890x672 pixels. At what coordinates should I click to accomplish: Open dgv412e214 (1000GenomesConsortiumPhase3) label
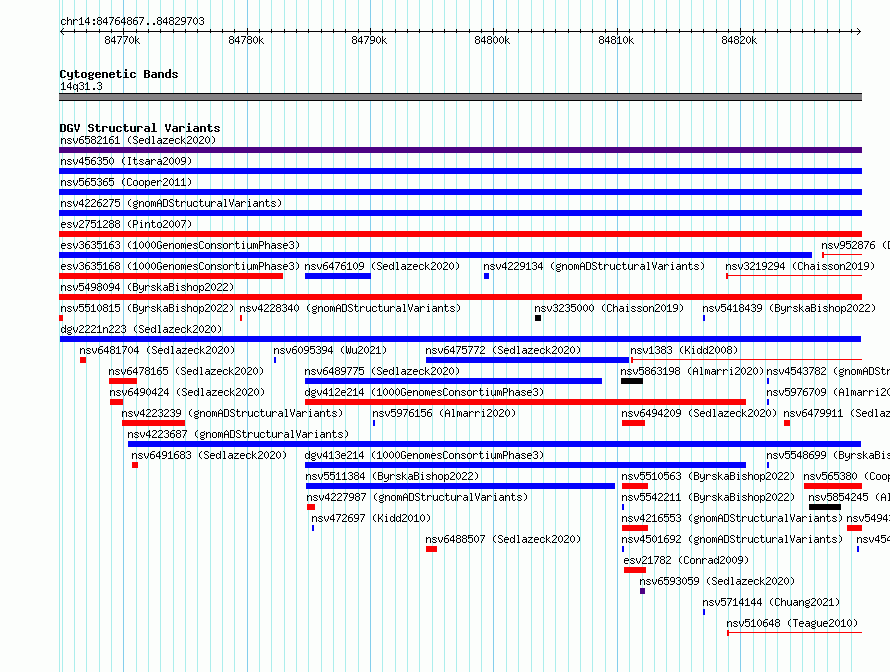click(x=425, y=392)
